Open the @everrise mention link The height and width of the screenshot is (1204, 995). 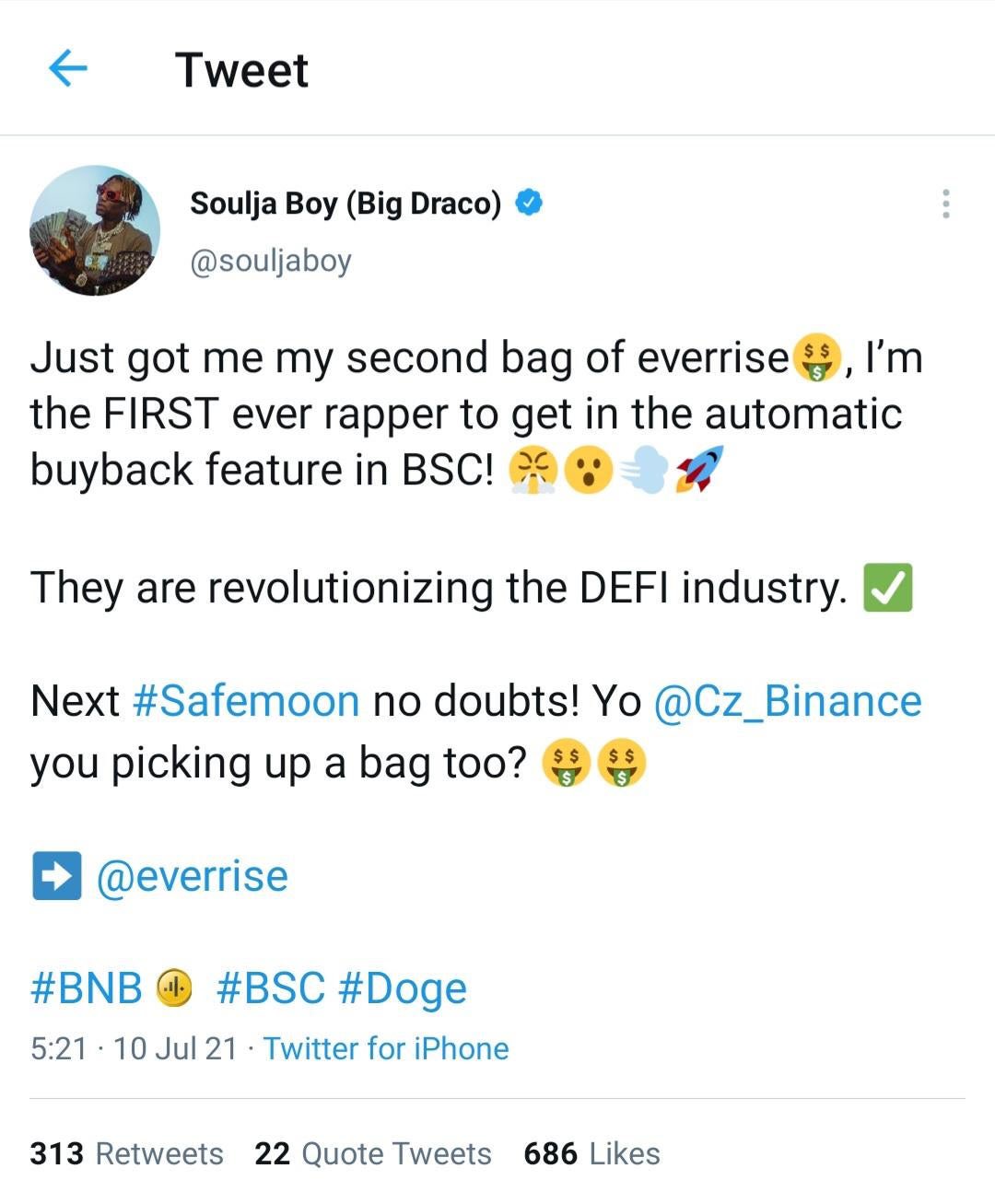click(192, 875)
